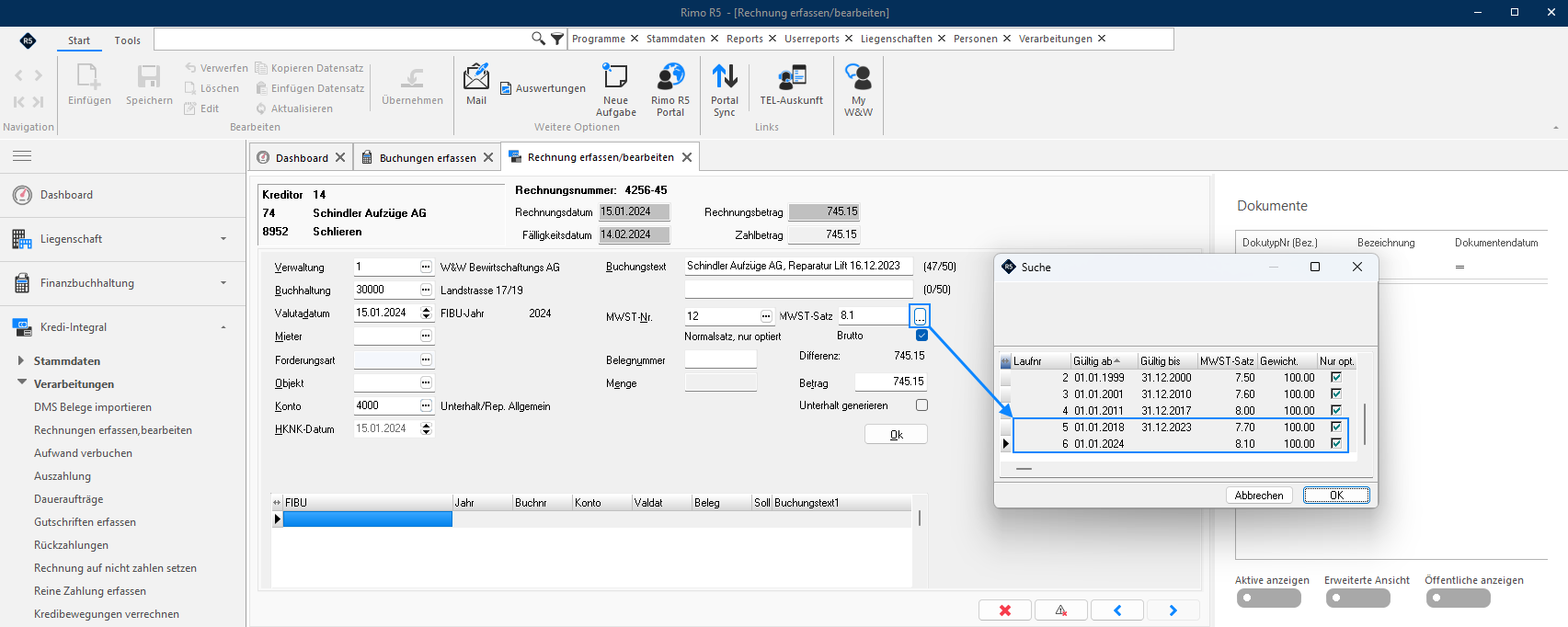Click Abbrechen in the Suche dialog
1568x627 pixels.
pyautogui.click(x=1259, y=496)
